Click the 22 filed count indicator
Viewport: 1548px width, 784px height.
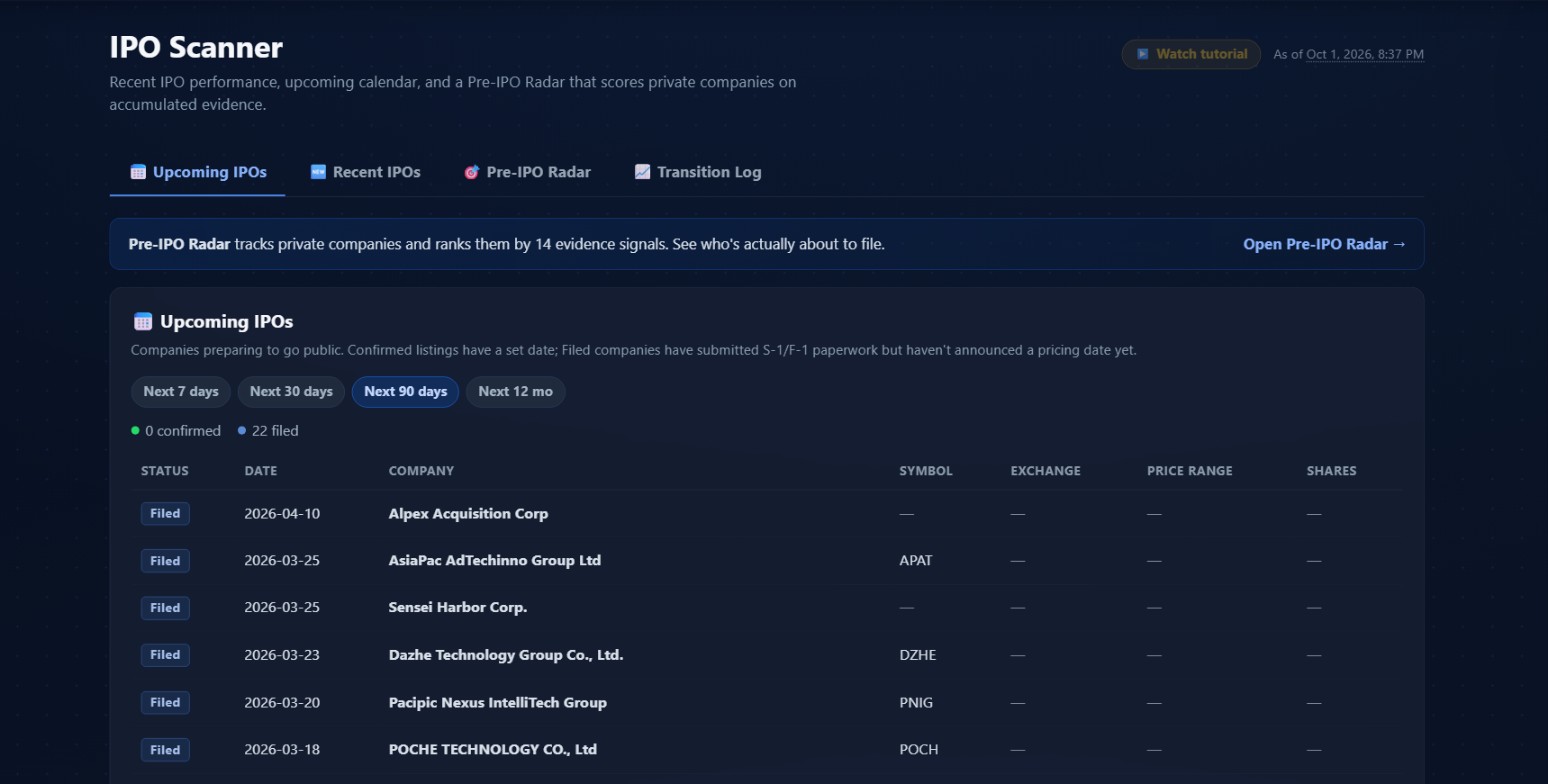pos(268,431)
